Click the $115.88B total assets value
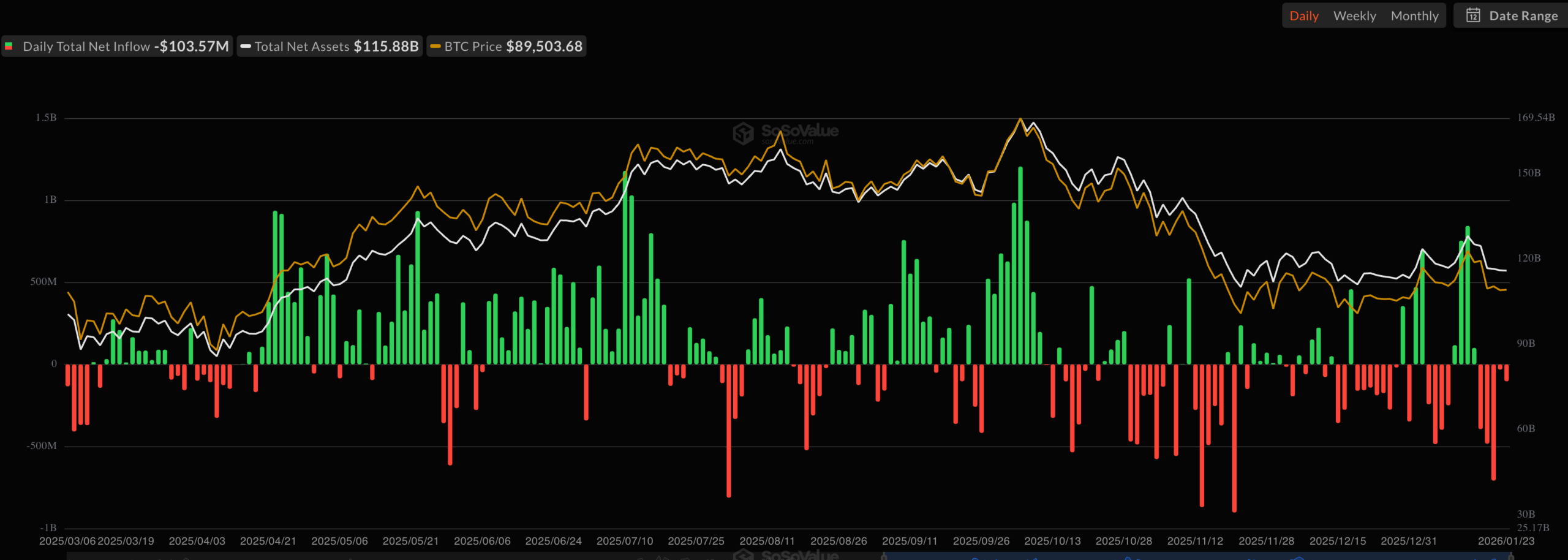Screen dimensions: 1568x560 tap(386, 47)
